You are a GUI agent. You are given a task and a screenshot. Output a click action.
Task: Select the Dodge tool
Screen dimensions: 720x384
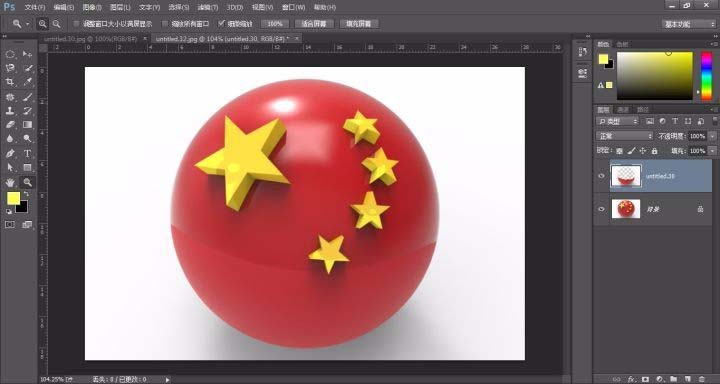[28, 138]
